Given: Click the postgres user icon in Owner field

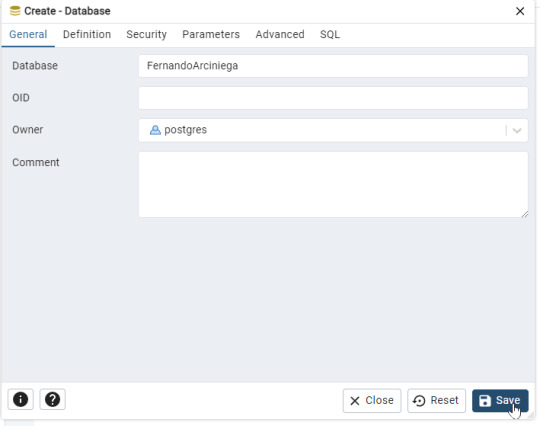Looking at the screenshot, I should point(155,130).
